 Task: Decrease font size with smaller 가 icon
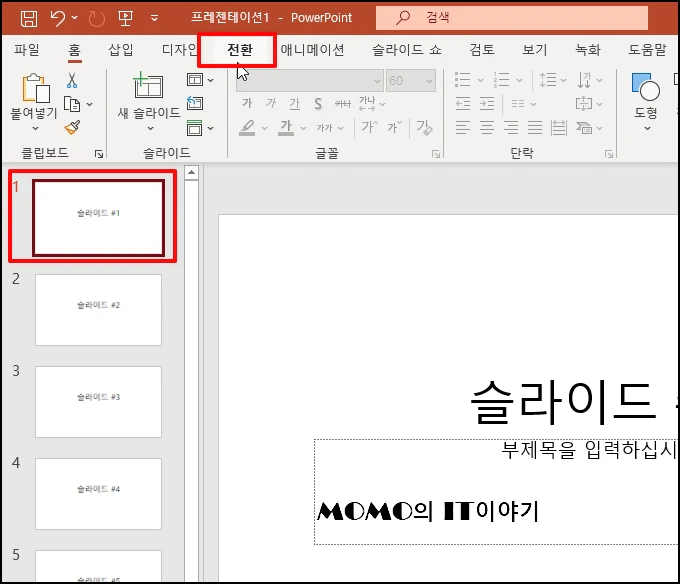pyautogui.click(x=395, y=127)
